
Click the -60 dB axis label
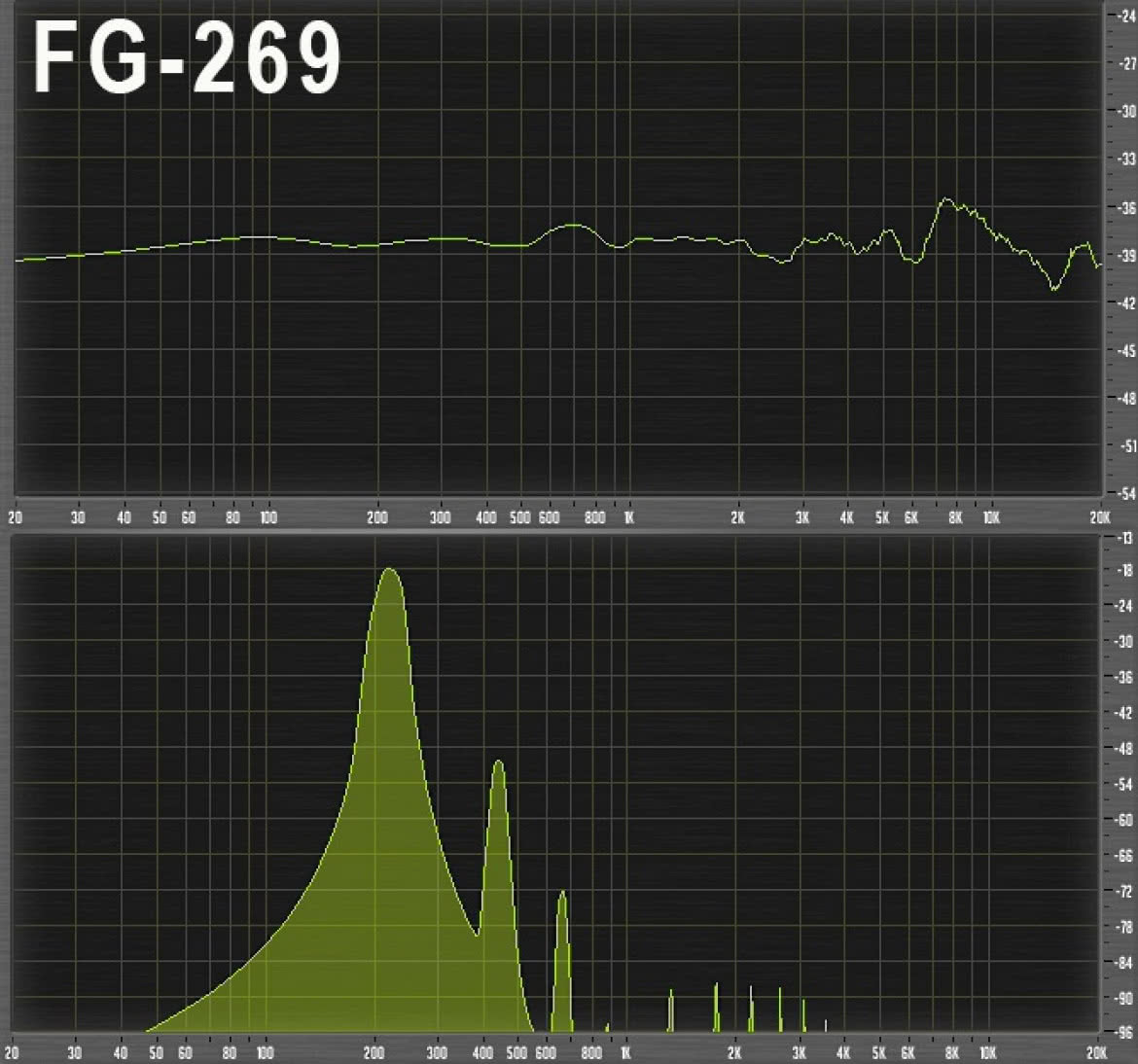point(1124,820)
